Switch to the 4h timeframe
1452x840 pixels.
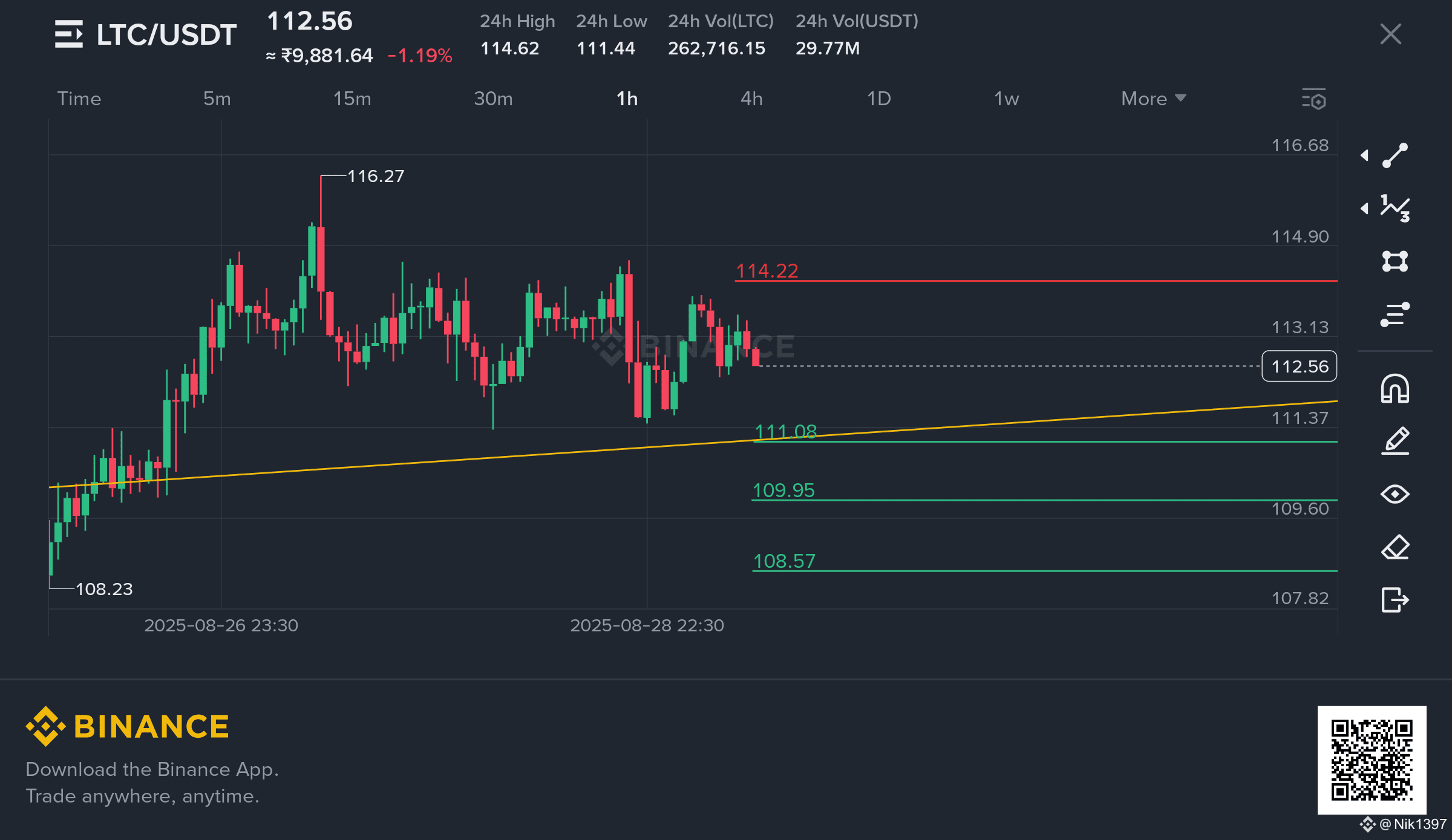tap(752, 99)
